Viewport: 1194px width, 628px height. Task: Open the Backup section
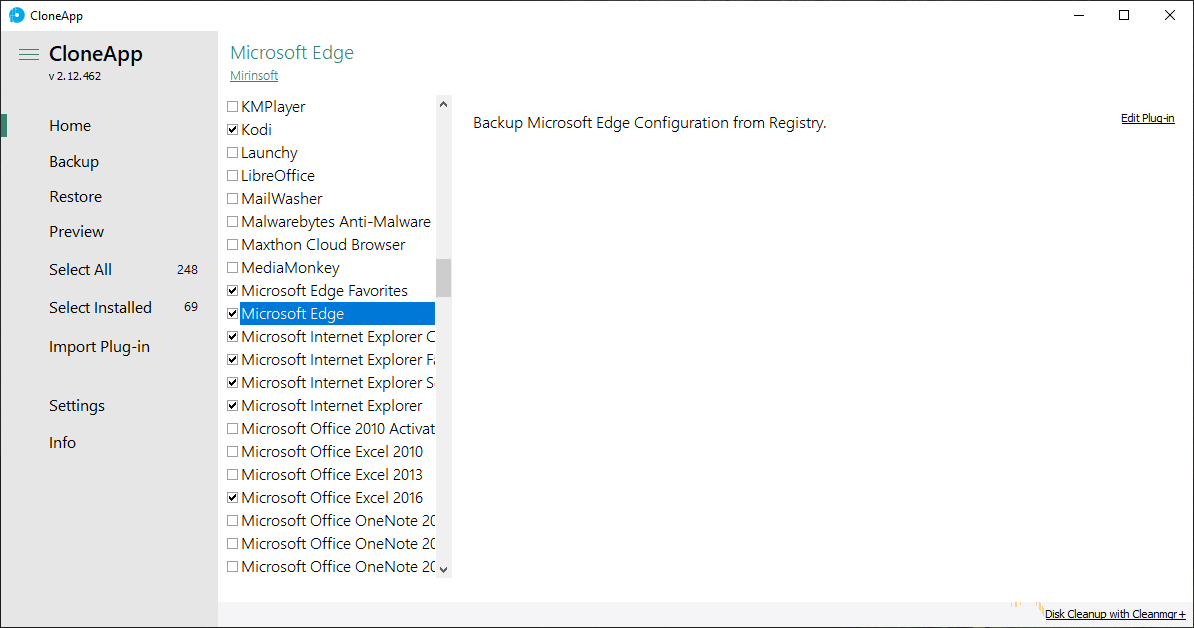coord(74,161)
